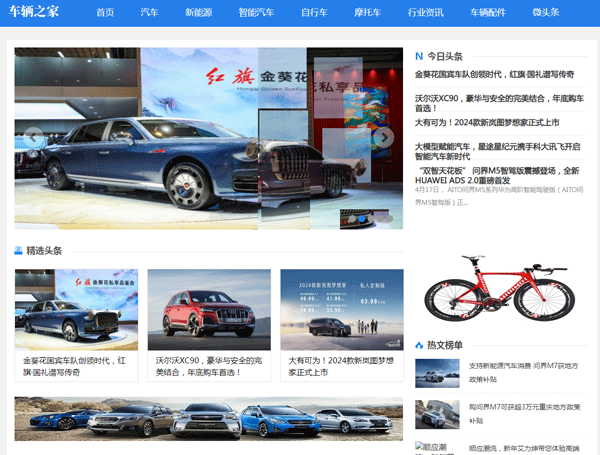Screen dimensions: 600x455
Task: Advance the carousel with the right arrow
Action: tap(384, 137)
